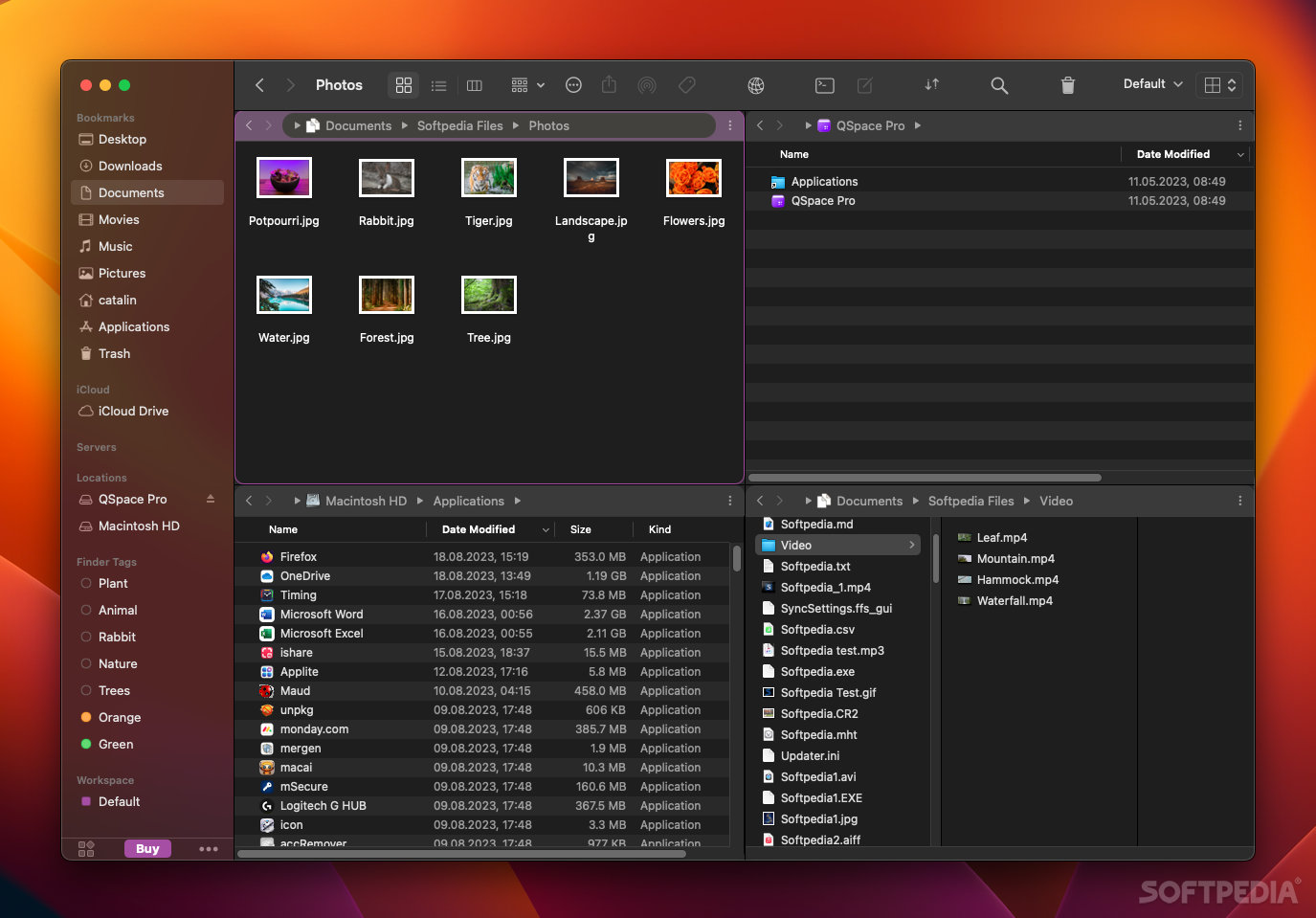
Task: Click the tag icon in toolbar
Action: (x=686, y=85)
